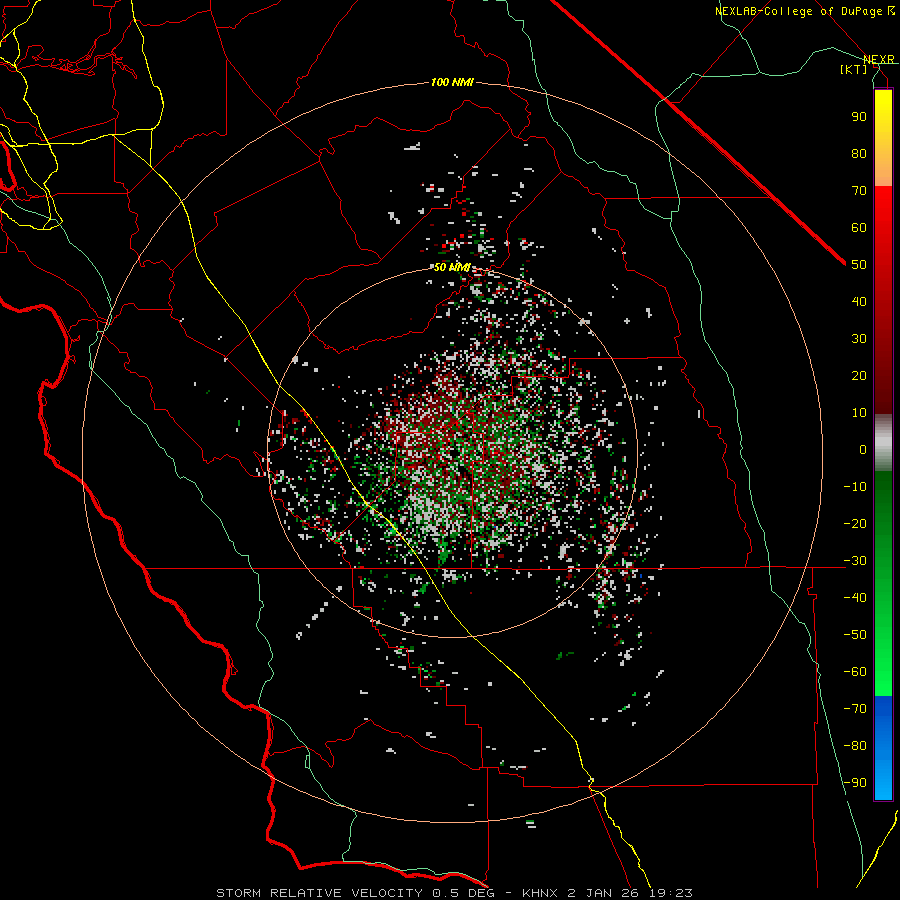900x900 pixels.
Task: Click the -20 knot colorbar label
Action: pos(855,523)
